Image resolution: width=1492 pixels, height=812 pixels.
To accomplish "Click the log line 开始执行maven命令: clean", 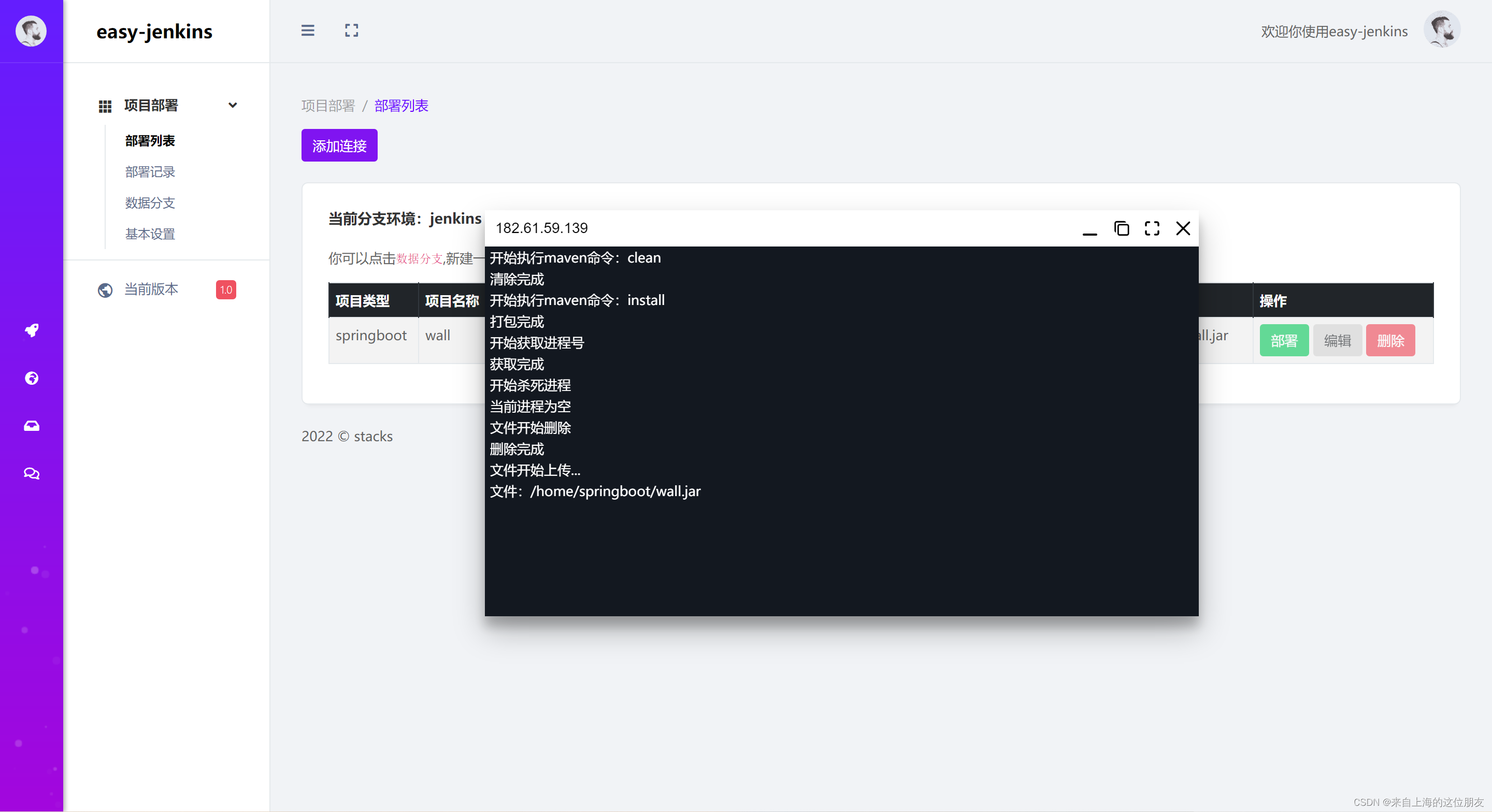I will coord(575,258).
